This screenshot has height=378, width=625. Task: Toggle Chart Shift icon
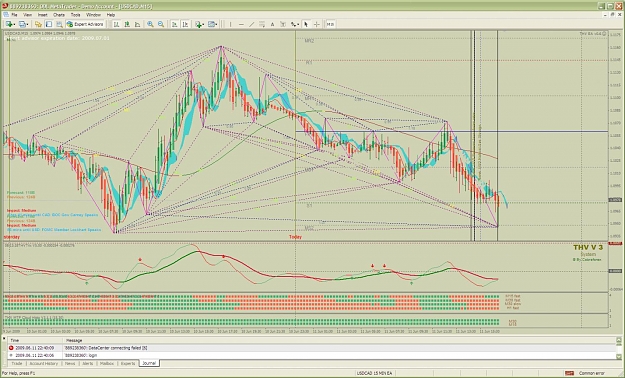click(x=185, y=24)
